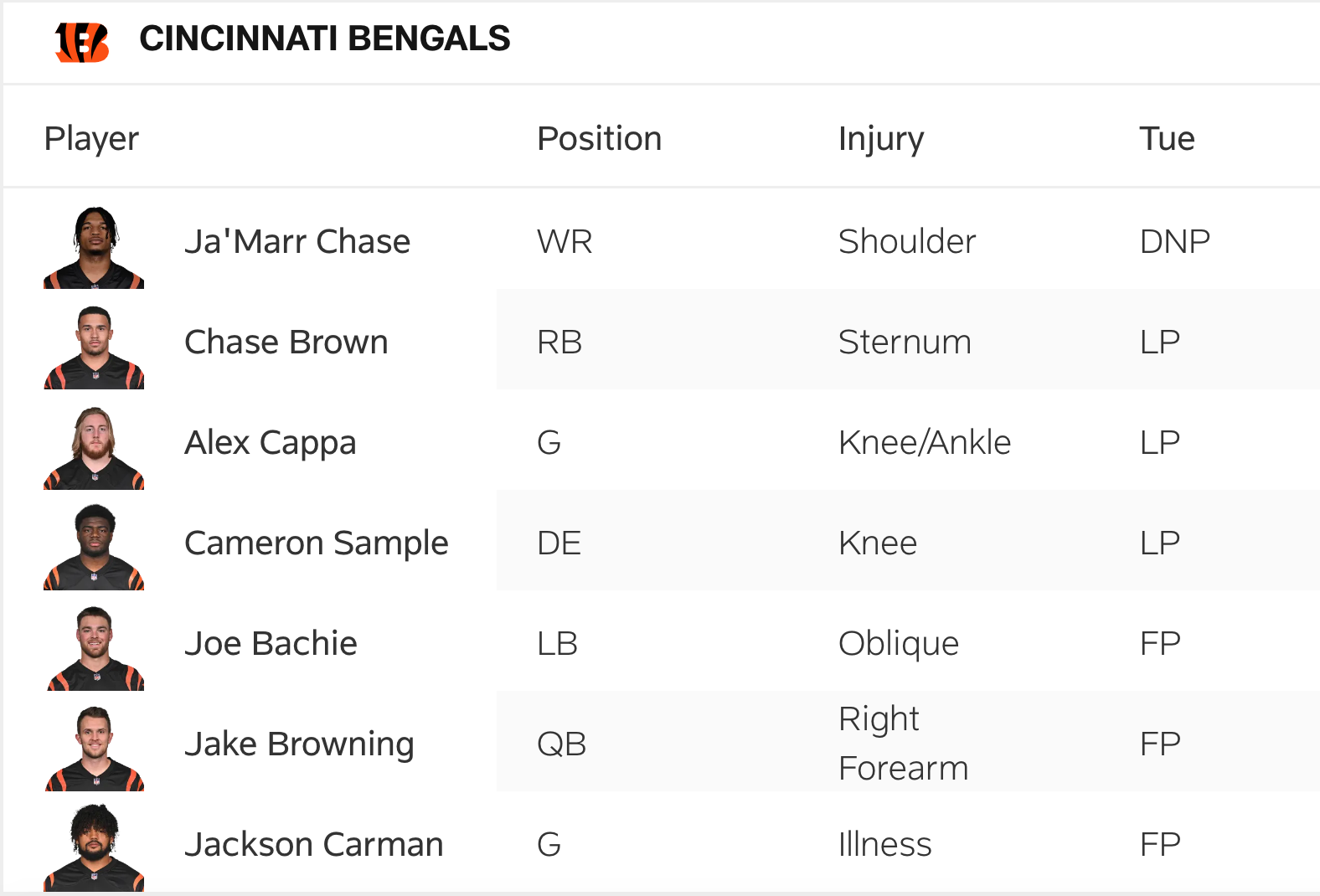Viewport: 1320px width, 896px height.
Task: Select the Tue column header
Action: 1166,139
